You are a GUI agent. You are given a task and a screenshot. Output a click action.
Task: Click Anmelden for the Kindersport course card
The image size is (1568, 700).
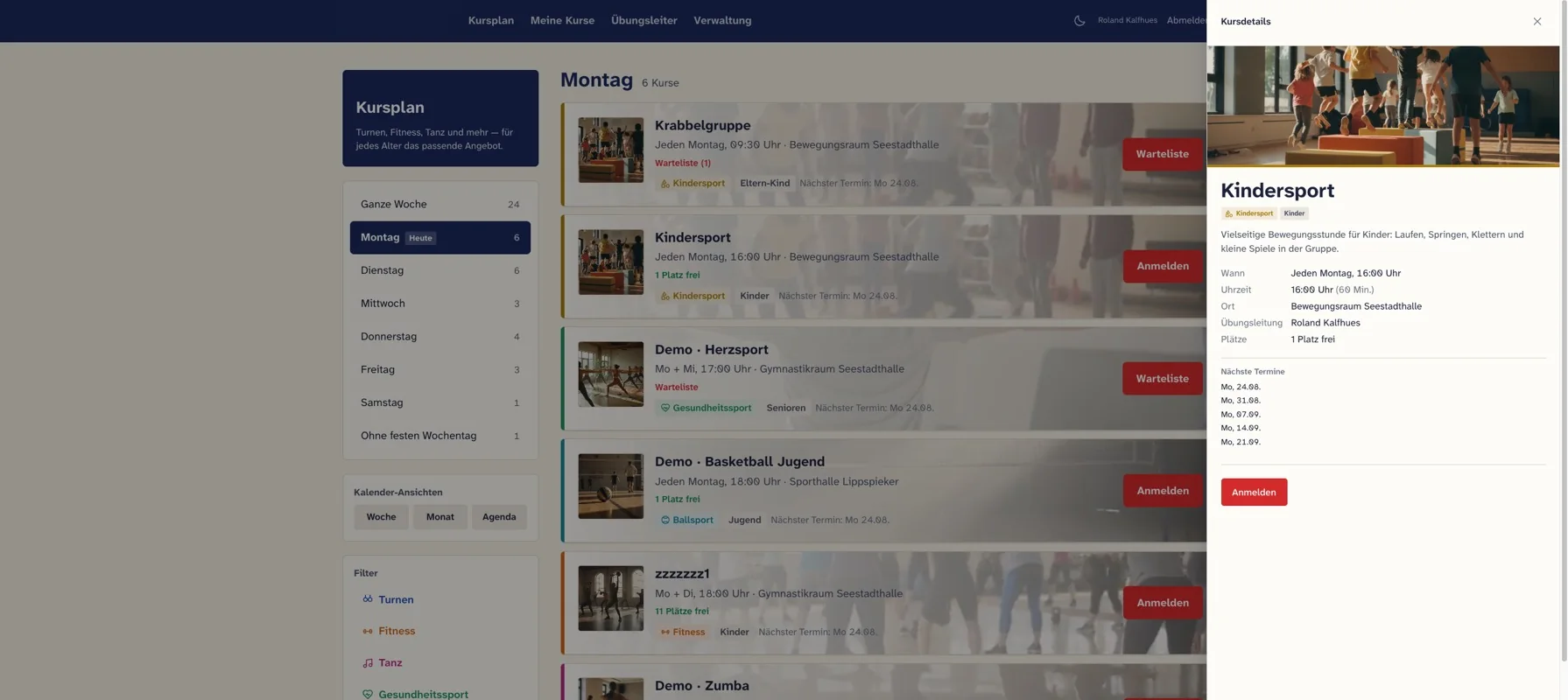(x=1163, y=266)
